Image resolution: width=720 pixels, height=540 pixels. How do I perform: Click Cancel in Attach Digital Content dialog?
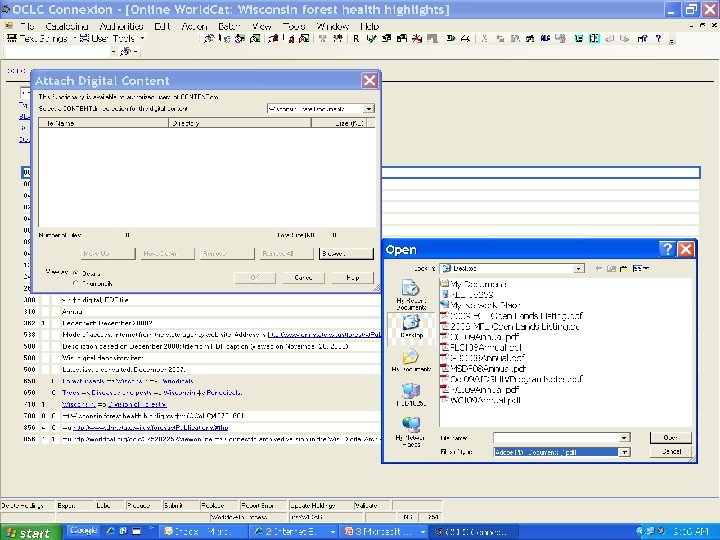(x=303, y=278)
